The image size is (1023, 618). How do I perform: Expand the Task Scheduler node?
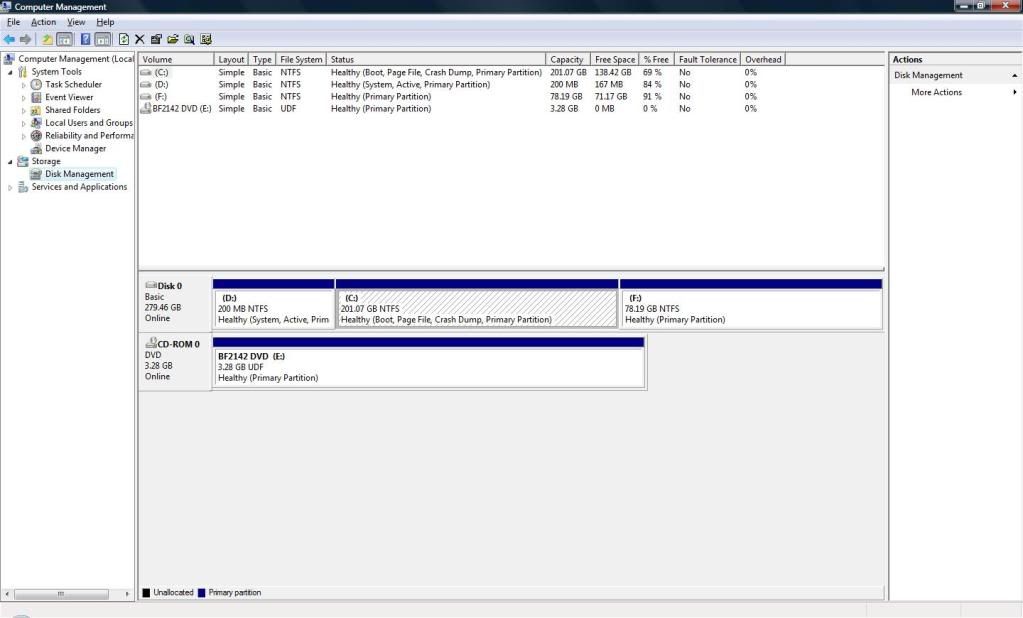click(24, 85)
